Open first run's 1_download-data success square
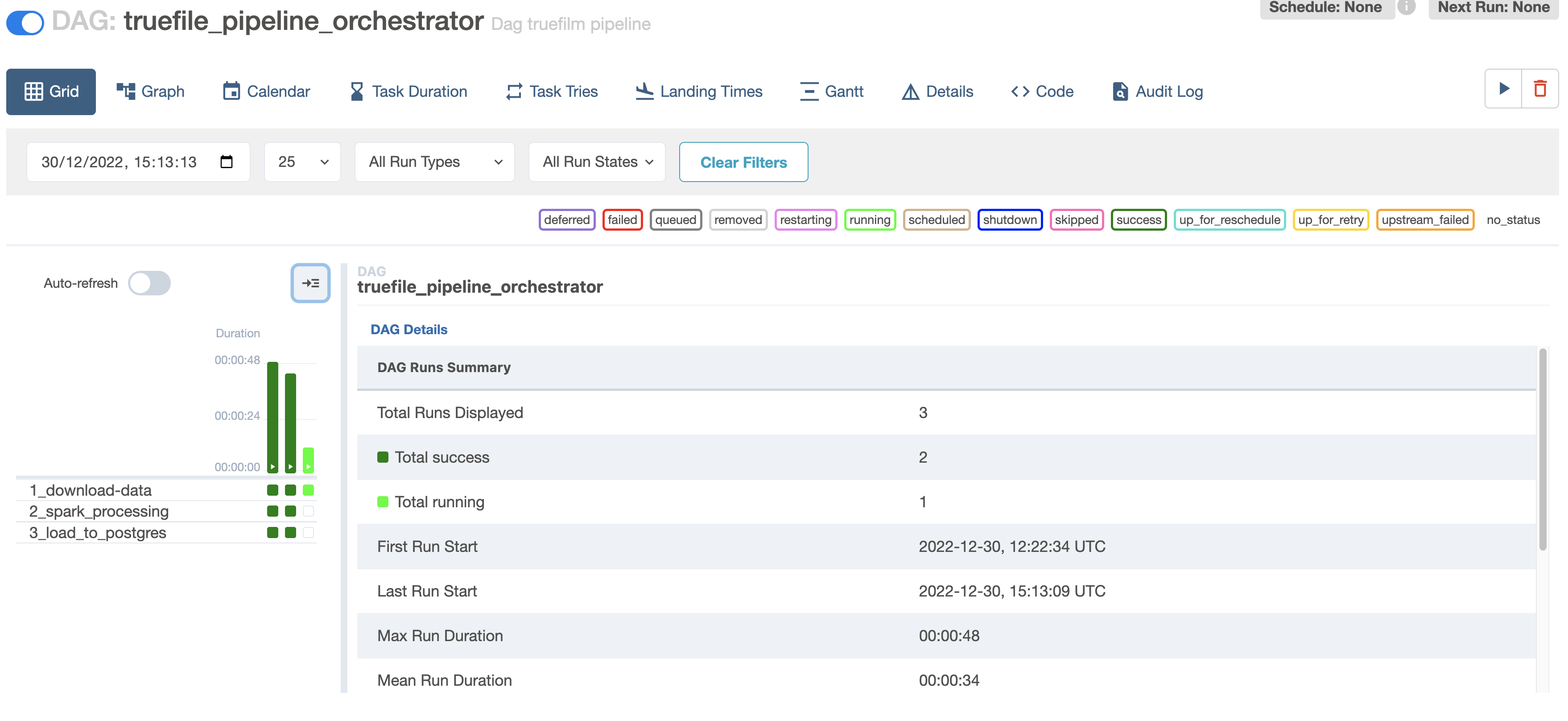 coord(272,489)
